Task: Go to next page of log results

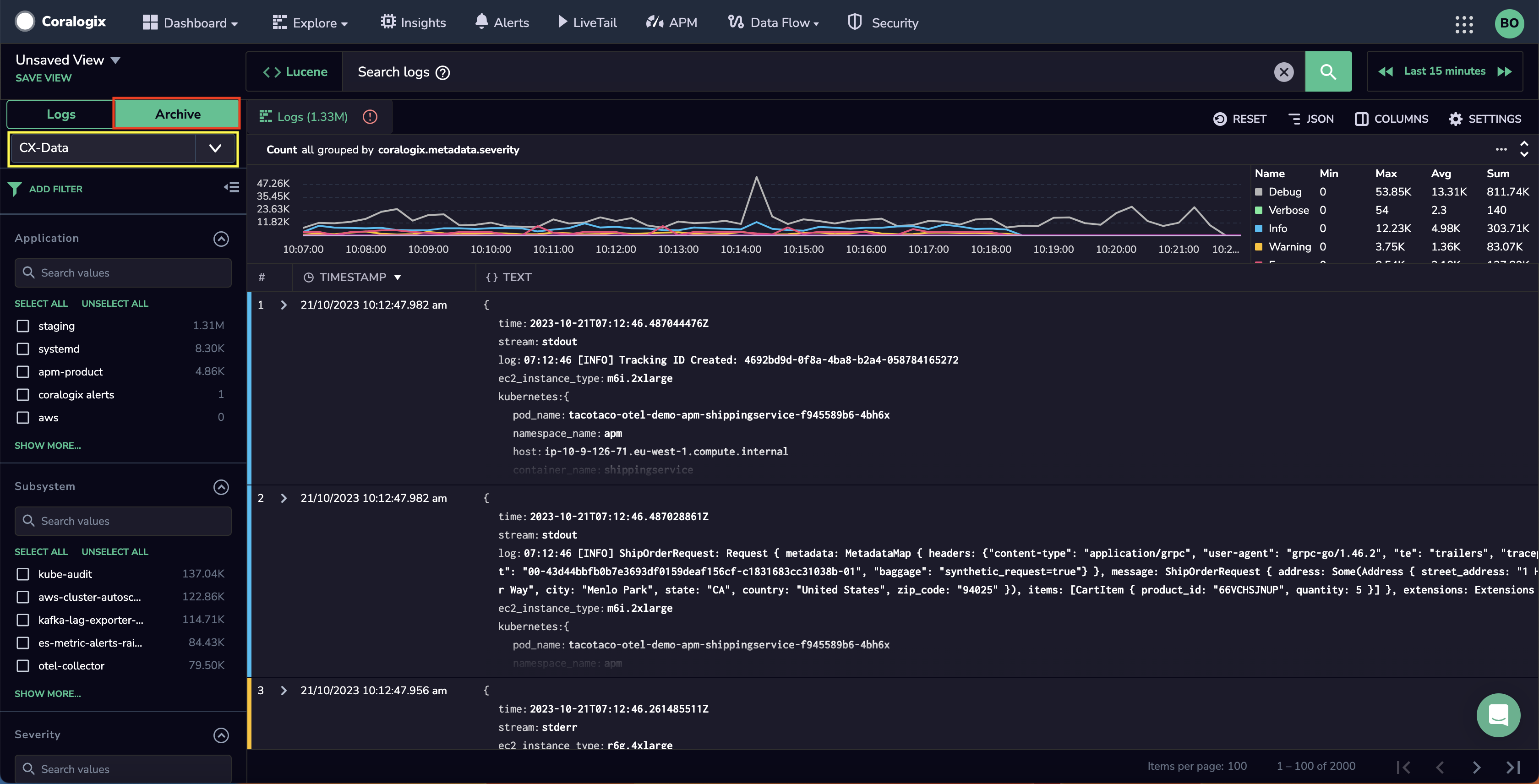Action: point(1476,767)
